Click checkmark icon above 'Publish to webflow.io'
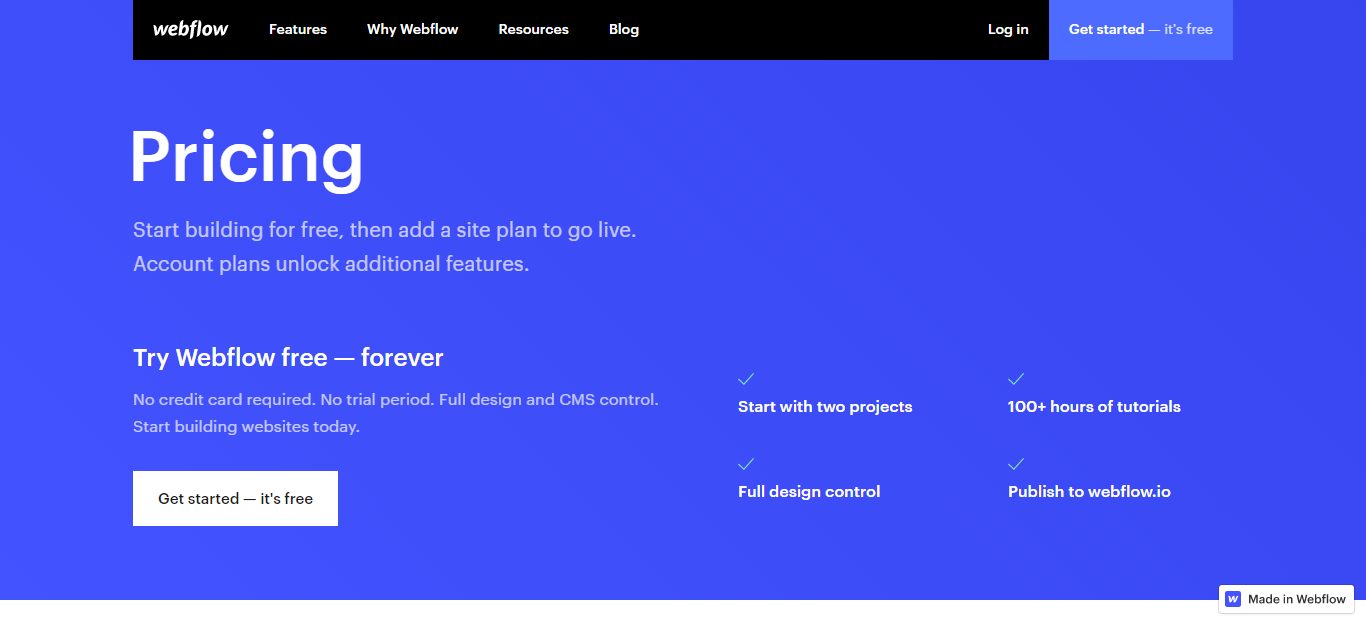1366x625 pixels. [x=1016, y=464]
